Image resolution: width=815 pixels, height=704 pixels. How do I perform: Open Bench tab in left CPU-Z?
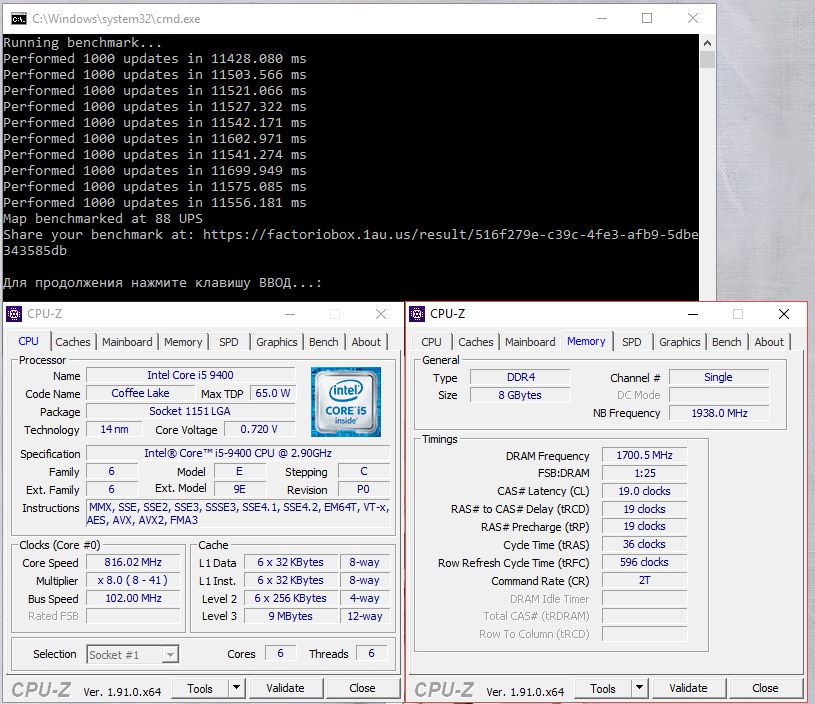click(x=323, y=342)
